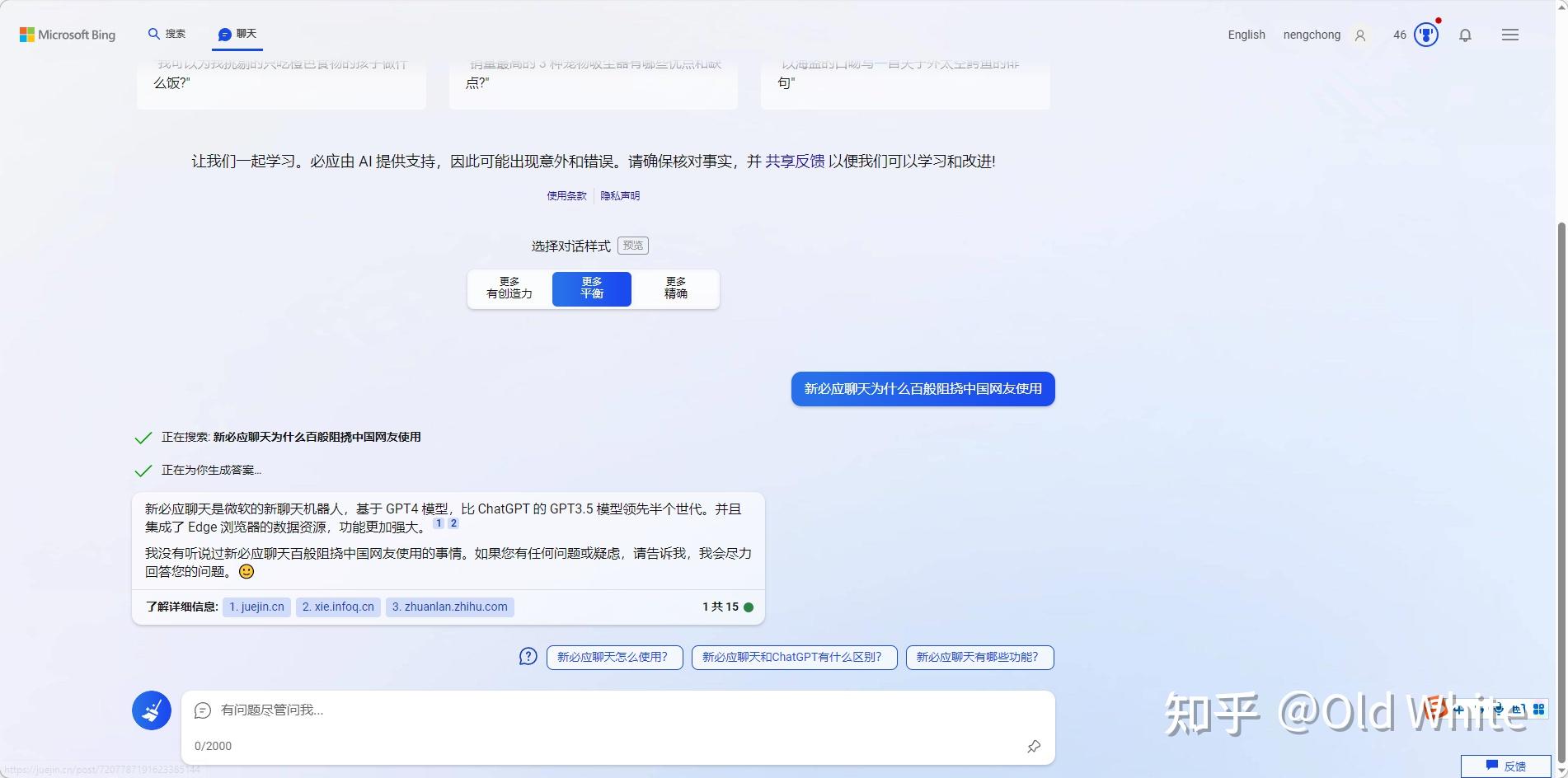Open the 1. juejin.cn source link
Screen dimensions: 1568x778
click(x=256, y=607)
